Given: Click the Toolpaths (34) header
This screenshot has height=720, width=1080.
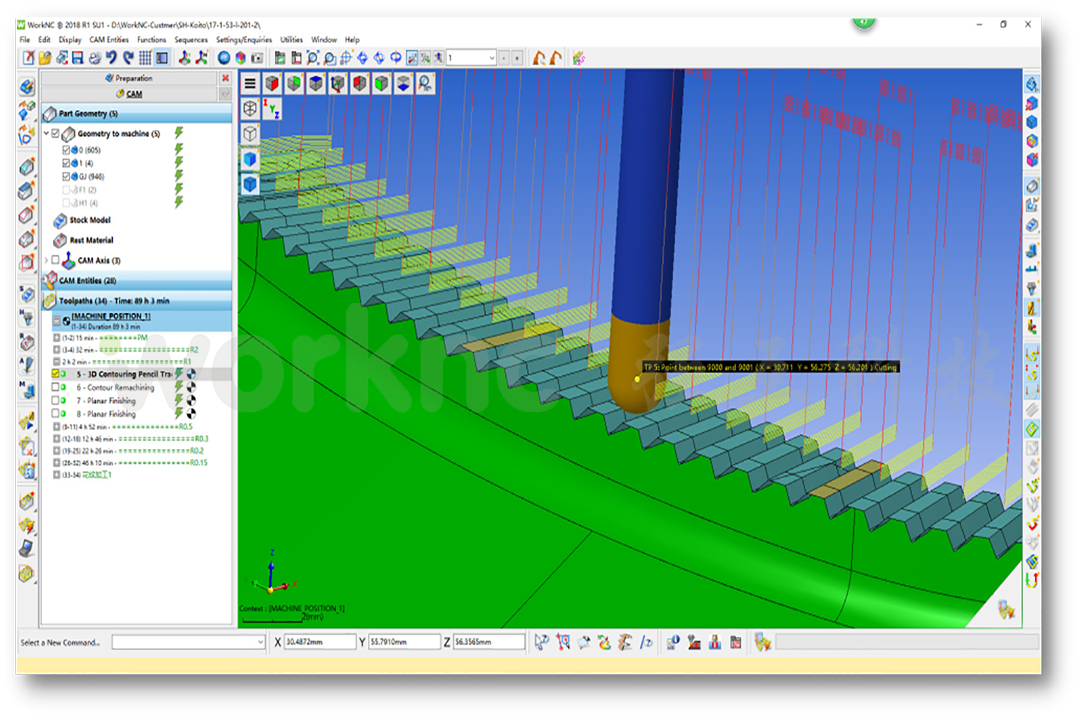Looking at the screenshot, I should (136, 301).
